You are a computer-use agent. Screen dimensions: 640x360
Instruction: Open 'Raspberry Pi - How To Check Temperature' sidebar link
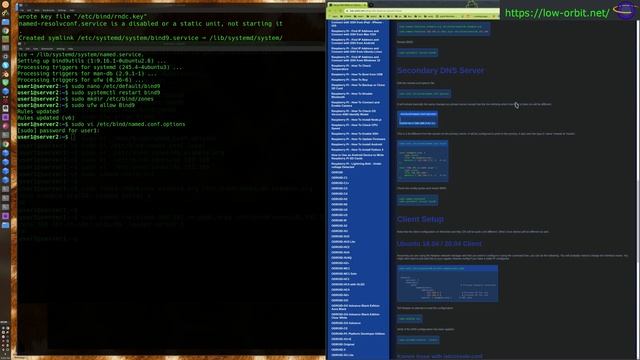tap(351, 67)
